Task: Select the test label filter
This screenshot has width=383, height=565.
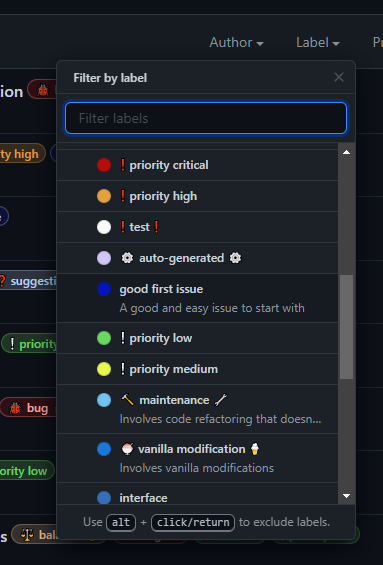Action: (x=197, y=227)
